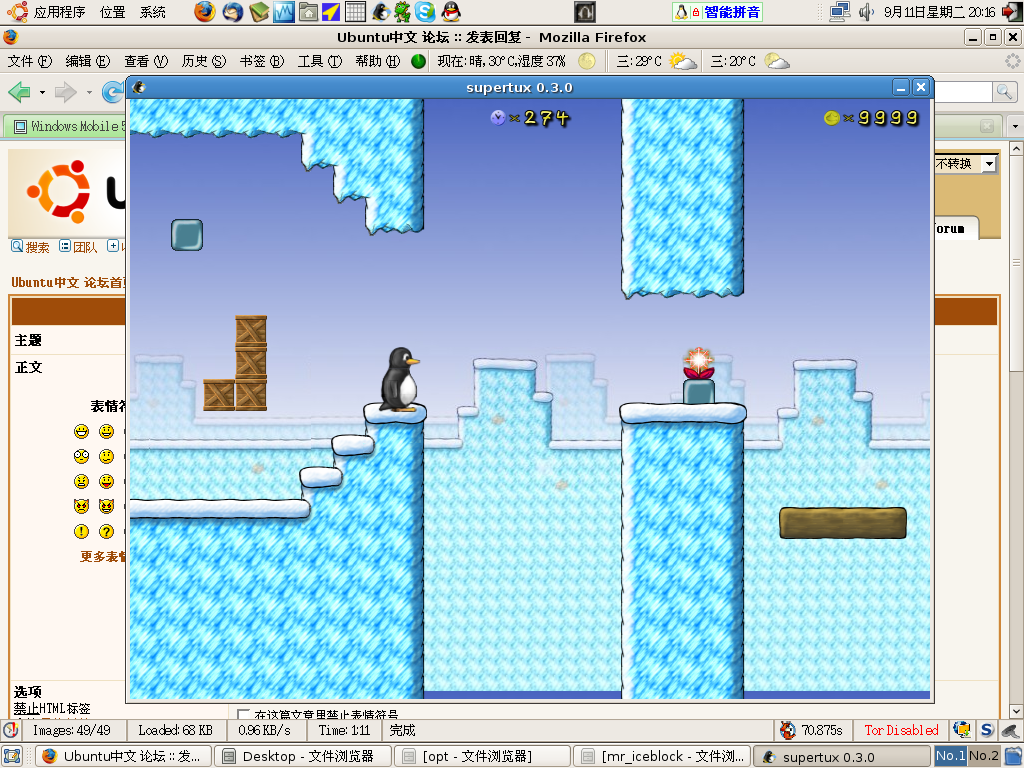Screen dimensions: 1024x768
Task: Open the green book launcher icon
Action: pyautogui.click(x=259, y=12)
